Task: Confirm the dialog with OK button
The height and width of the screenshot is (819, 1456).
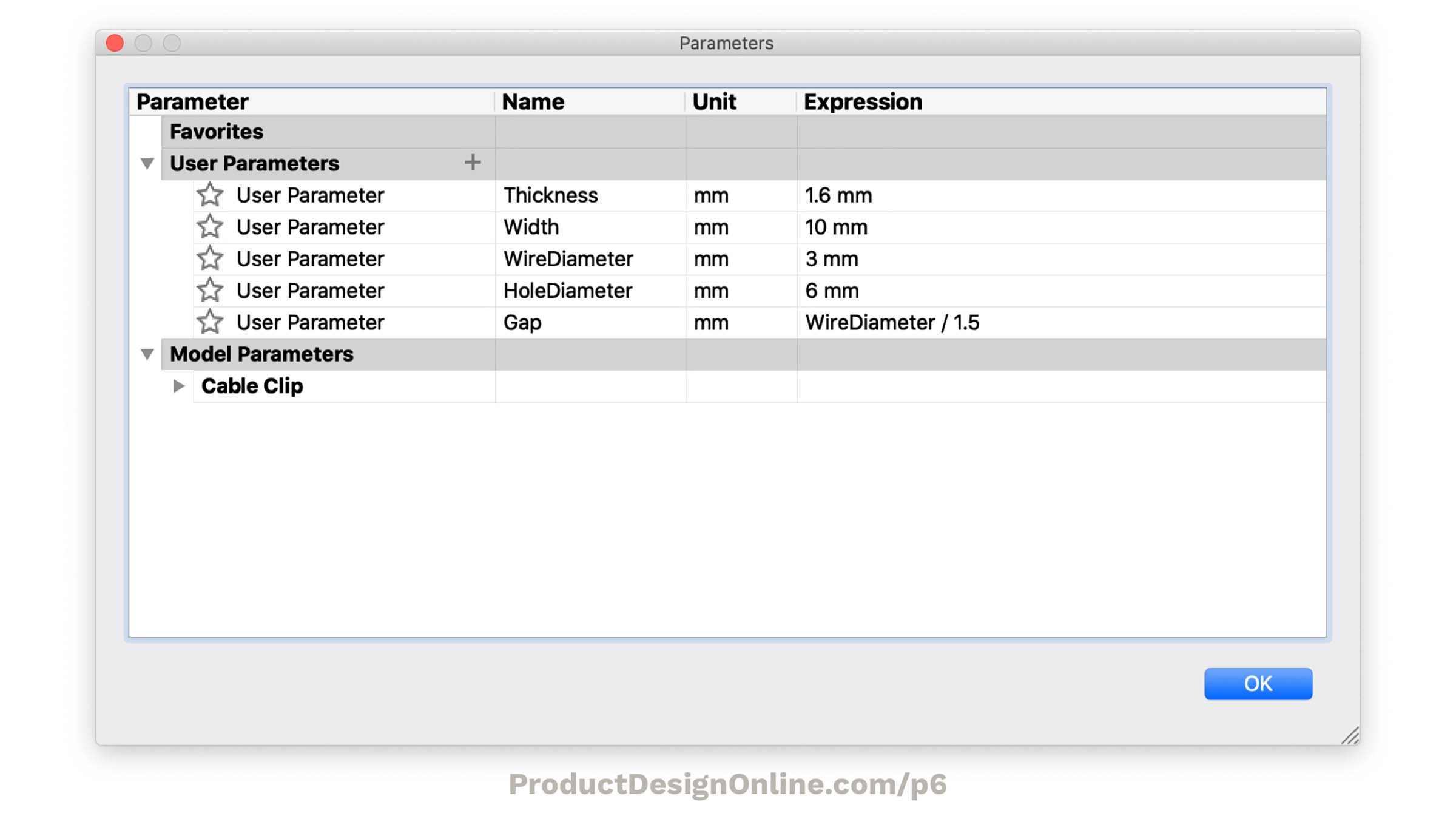Action: 1258,684
